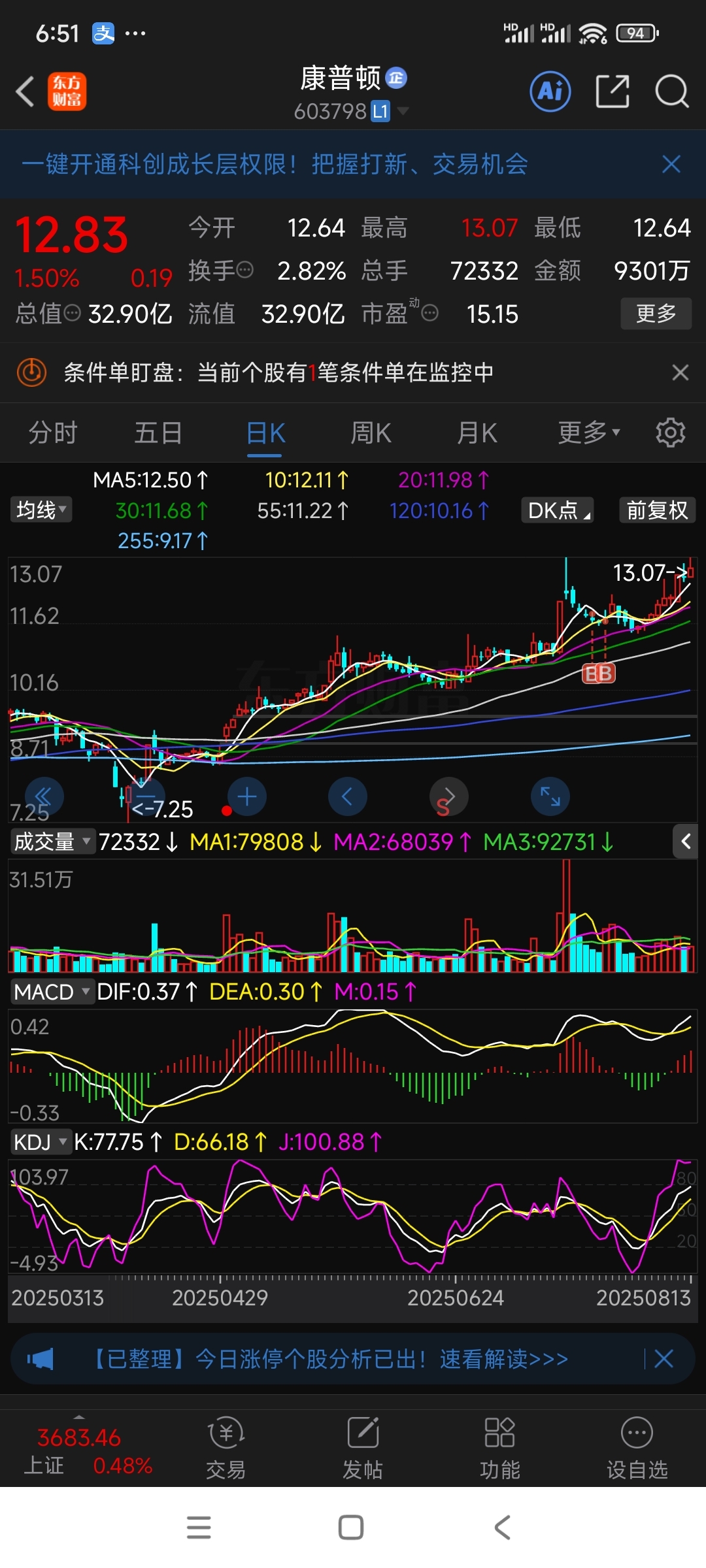Tap 设自选 add to watchlist

[637, 1449]
